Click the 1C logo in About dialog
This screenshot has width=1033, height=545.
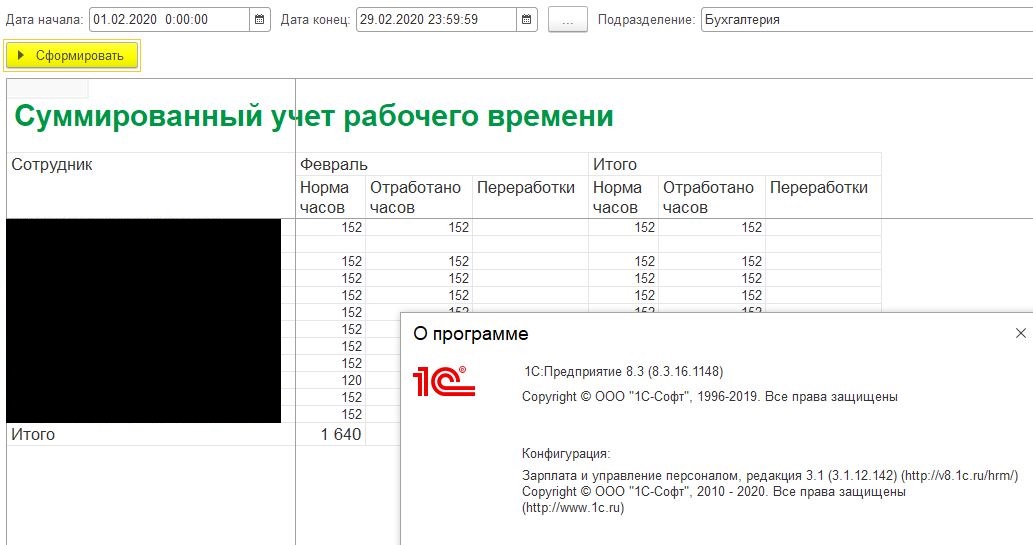click(443, 382)
